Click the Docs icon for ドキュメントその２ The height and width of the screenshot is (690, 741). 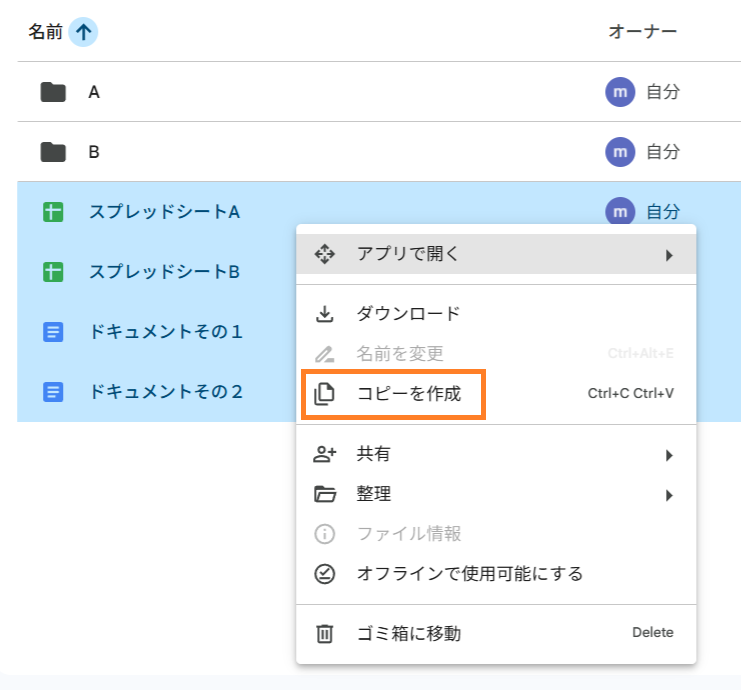pos(53,392)
